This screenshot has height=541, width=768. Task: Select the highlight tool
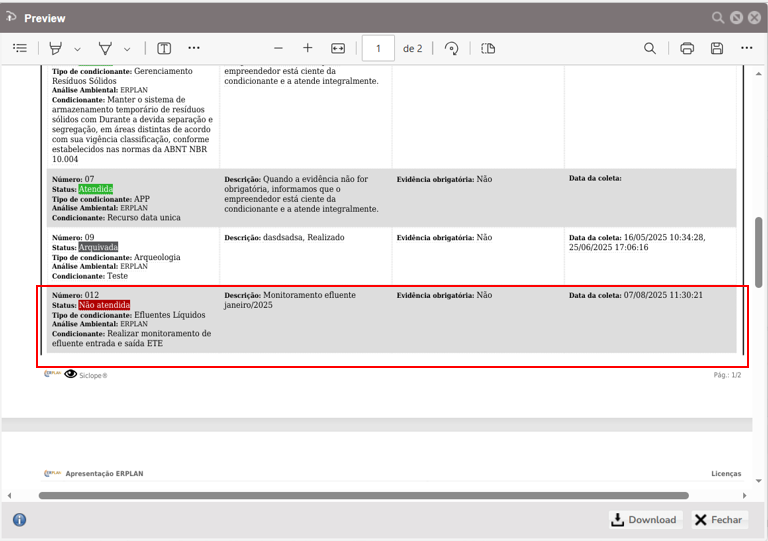tap(56, 48)
